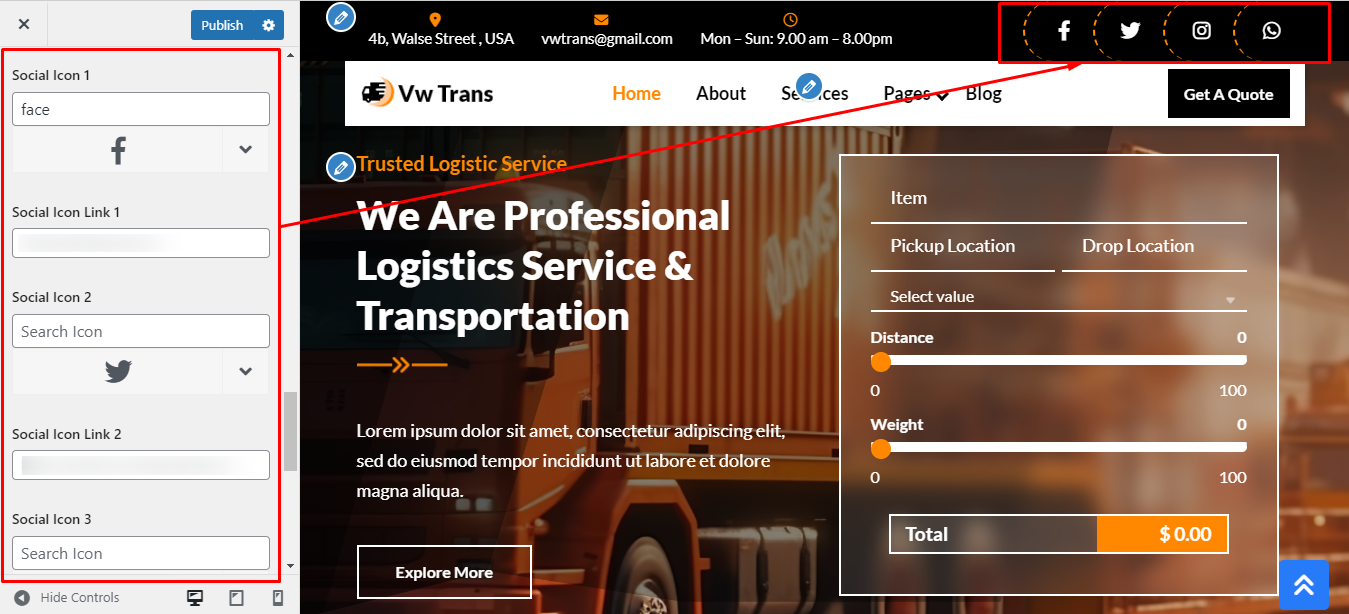Switch to mobile preview device icon
Viewport: 1349px width, 614px height.
pyautogui.click(x=278, y=598)
